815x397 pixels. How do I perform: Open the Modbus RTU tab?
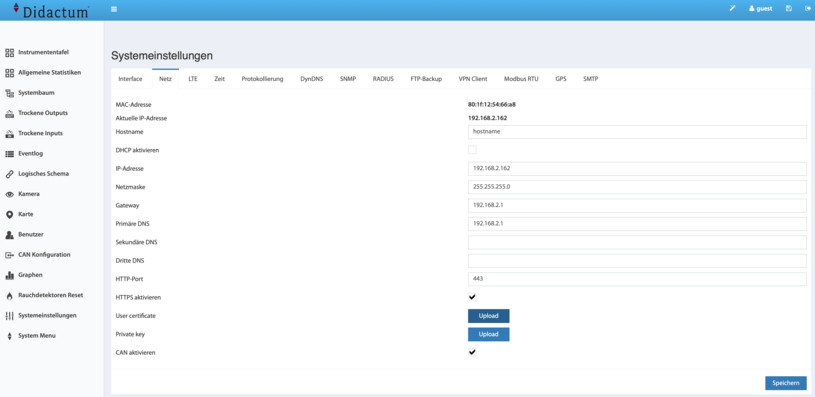[x=521, y=79]
